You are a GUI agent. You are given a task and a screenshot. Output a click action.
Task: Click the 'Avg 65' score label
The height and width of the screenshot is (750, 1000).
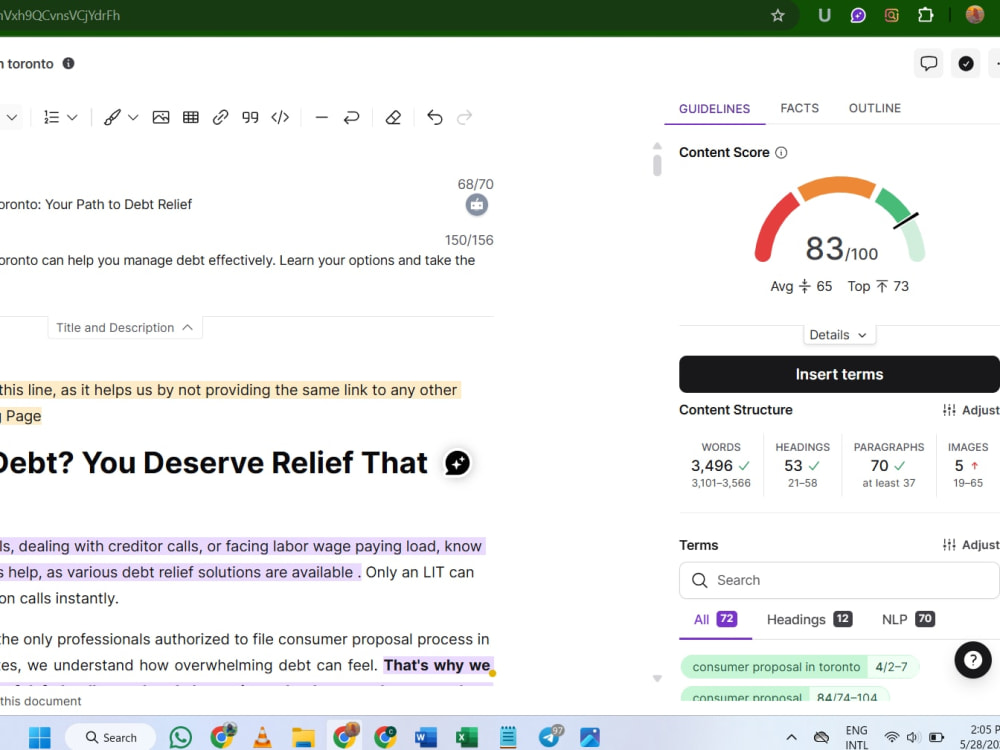point(801,286)
